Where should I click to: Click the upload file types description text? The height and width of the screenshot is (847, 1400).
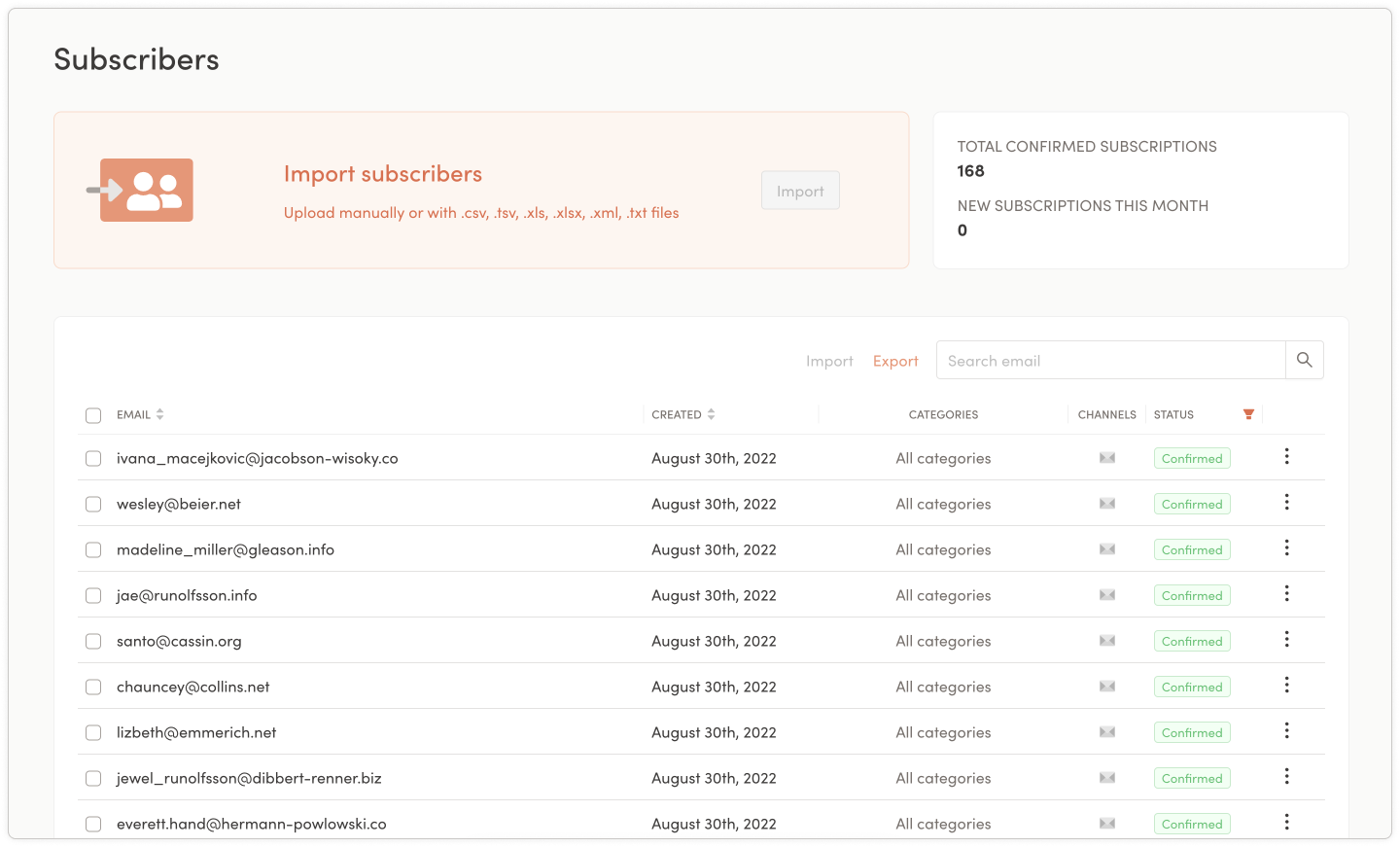pyautogui.click(x=481, y=213)
